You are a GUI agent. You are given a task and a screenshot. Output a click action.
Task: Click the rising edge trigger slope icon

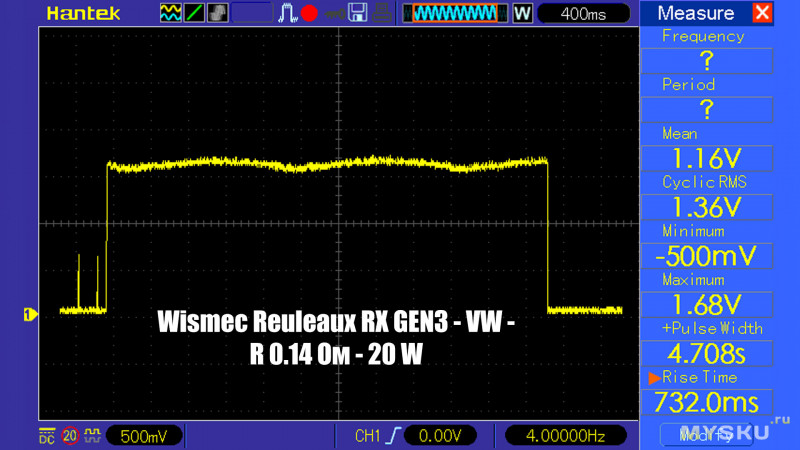click(x=393, y=436)
